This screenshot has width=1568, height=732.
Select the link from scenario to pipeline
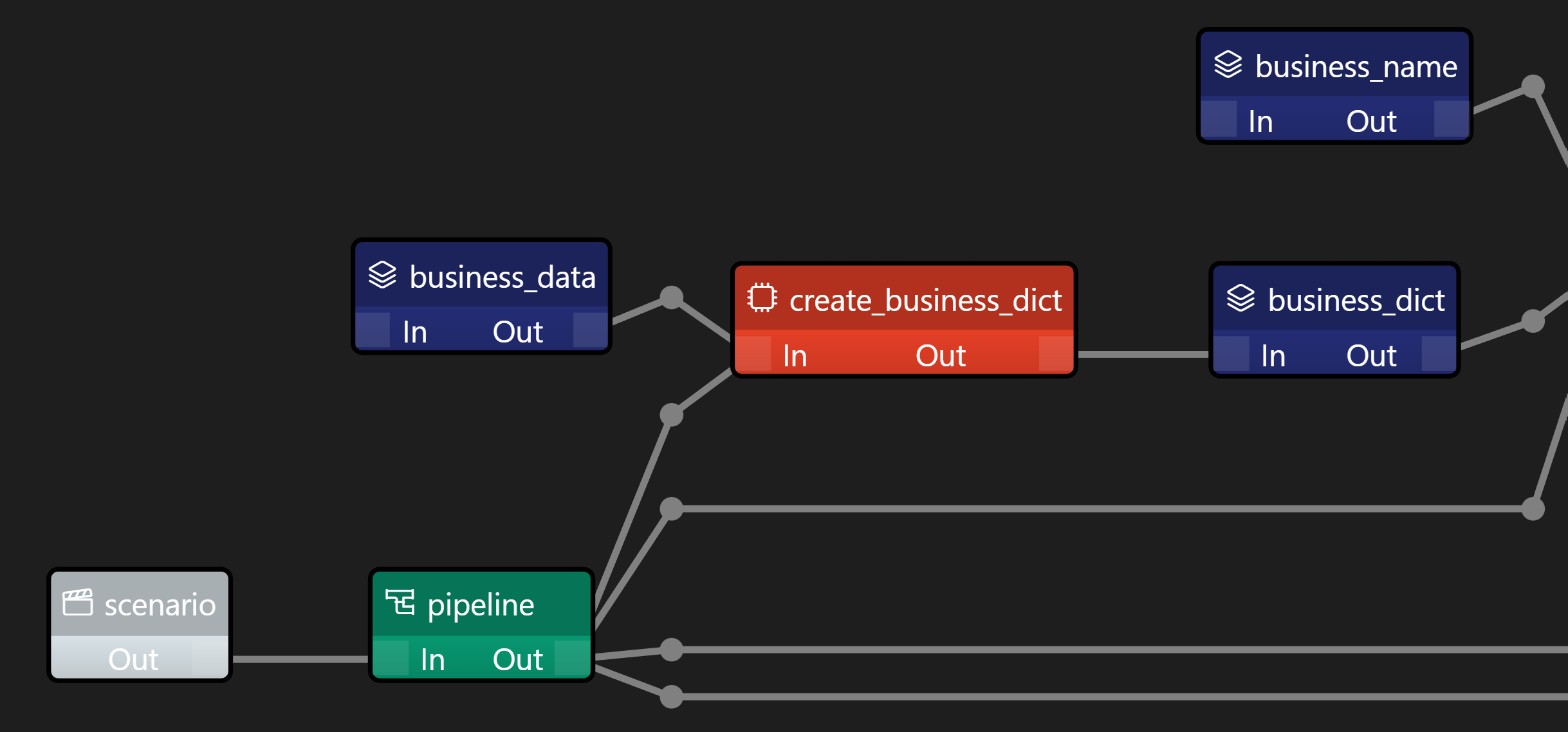[300, 659]
